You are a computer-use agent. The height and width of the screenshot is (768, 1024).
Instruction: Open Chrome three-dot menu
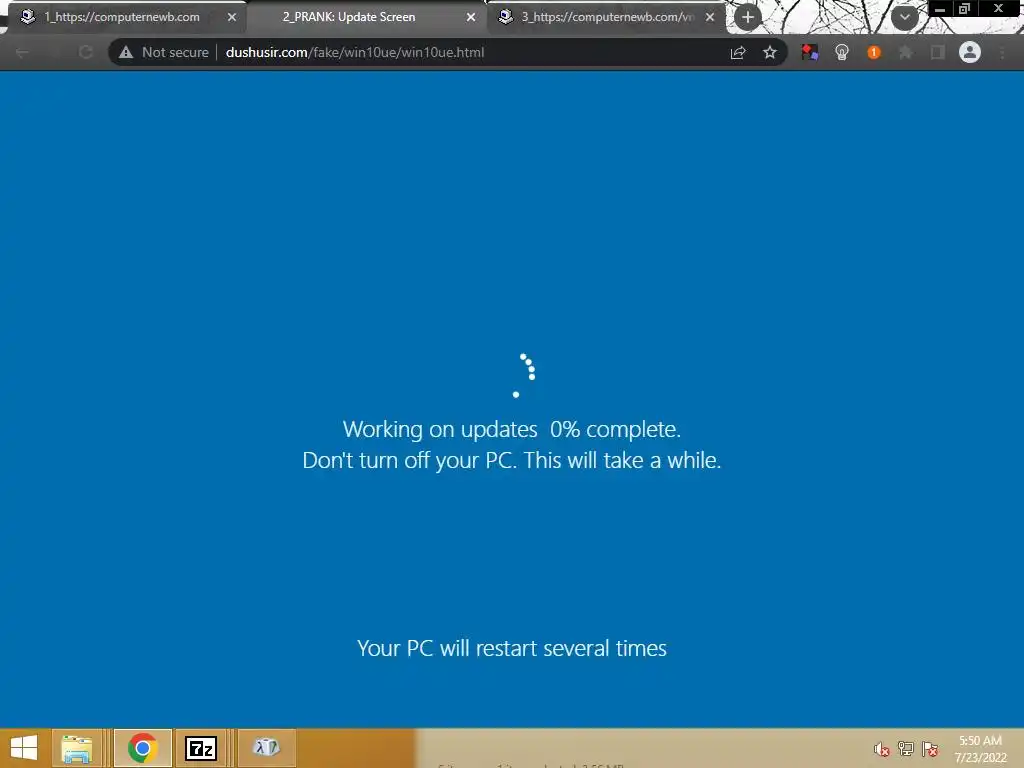[x=1002, y=52]
